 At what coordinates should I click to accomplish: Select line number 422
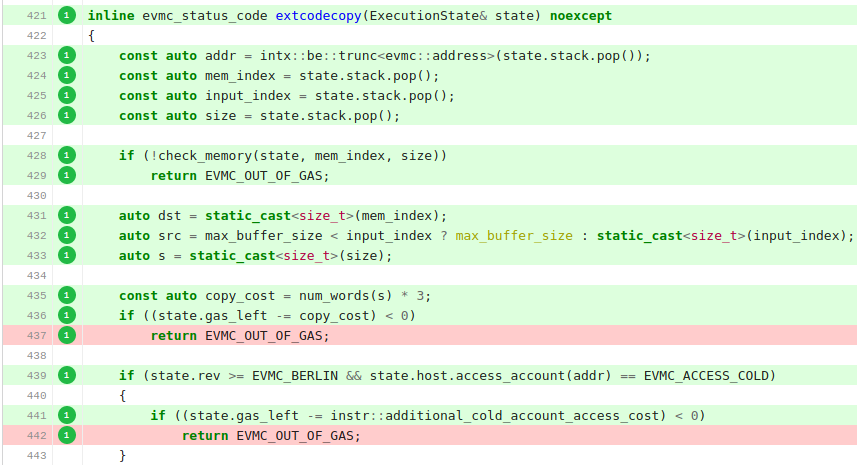pos(37,36)
